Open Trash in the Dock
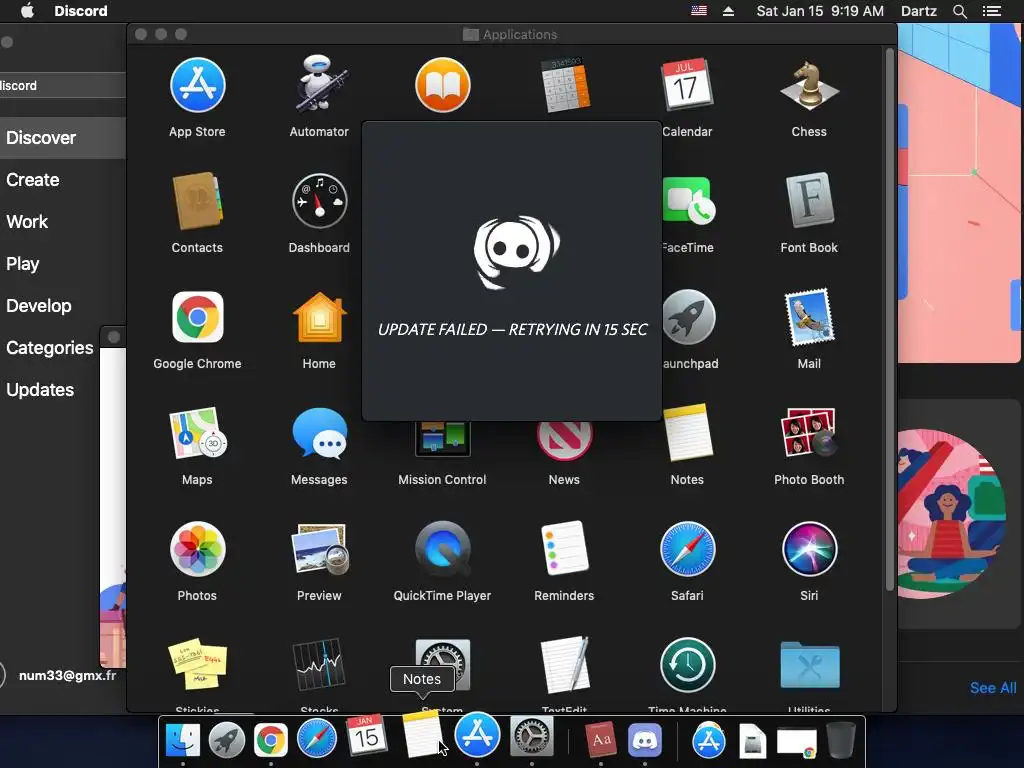 [x=841, y=739]
